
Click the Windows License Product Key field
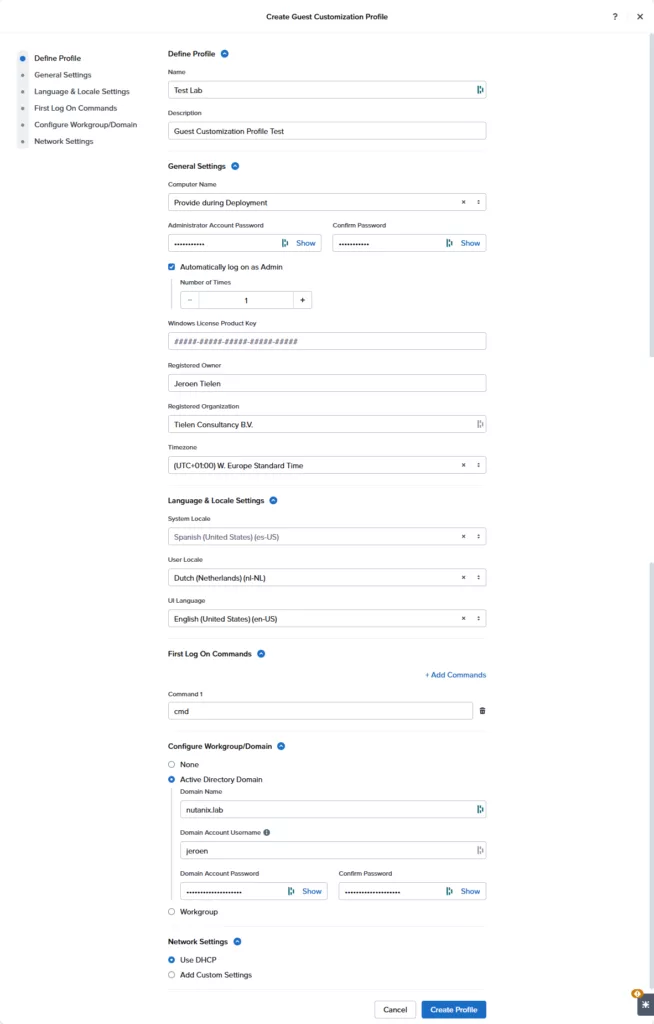pos(327,341)
